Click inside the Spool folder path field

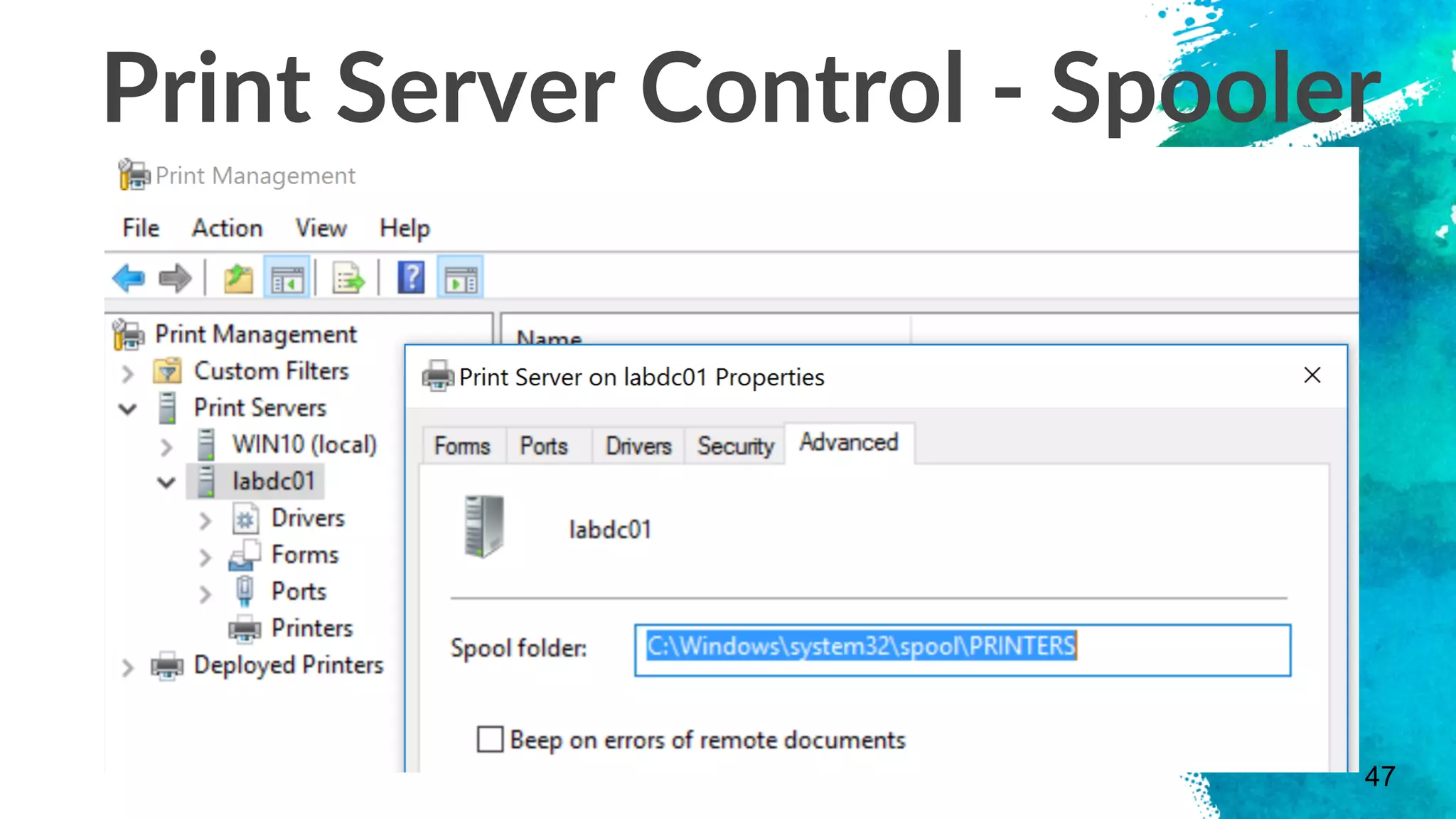963,650
